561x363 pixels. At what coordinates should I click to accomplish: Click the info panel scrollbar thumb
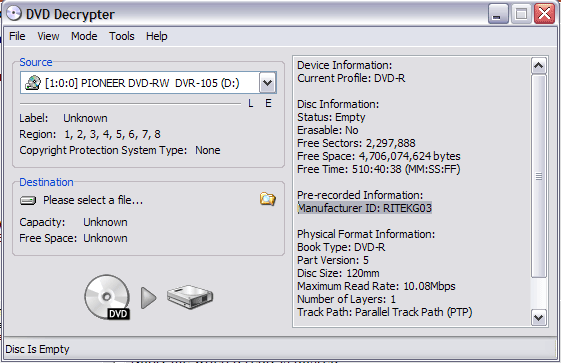click(539, 176)
